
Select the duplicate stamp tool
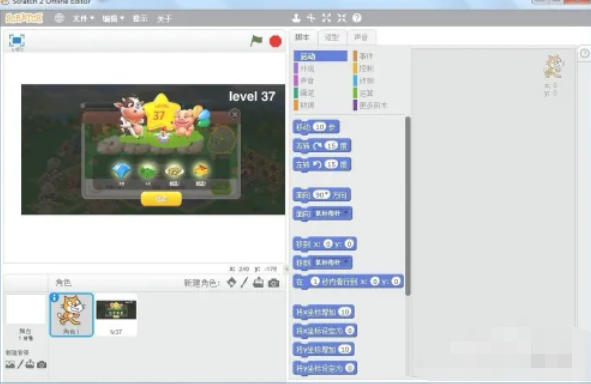pos(296,18)
